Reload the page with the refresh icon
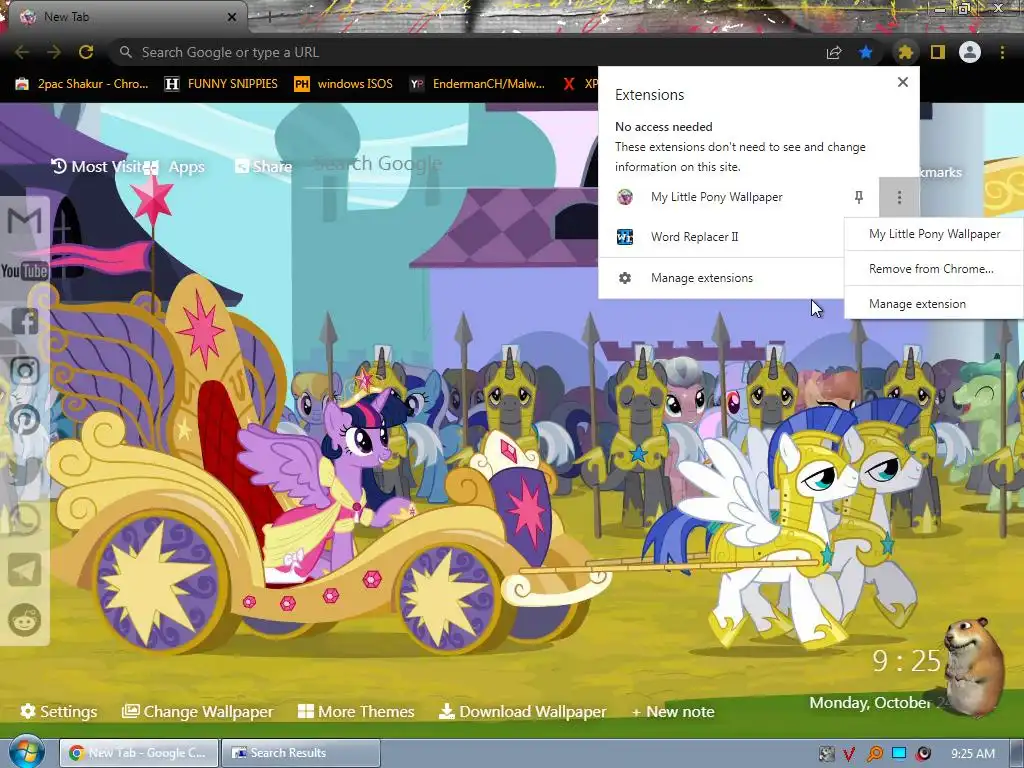Screen dimensions: 1024x768 (x=86, y=52)
